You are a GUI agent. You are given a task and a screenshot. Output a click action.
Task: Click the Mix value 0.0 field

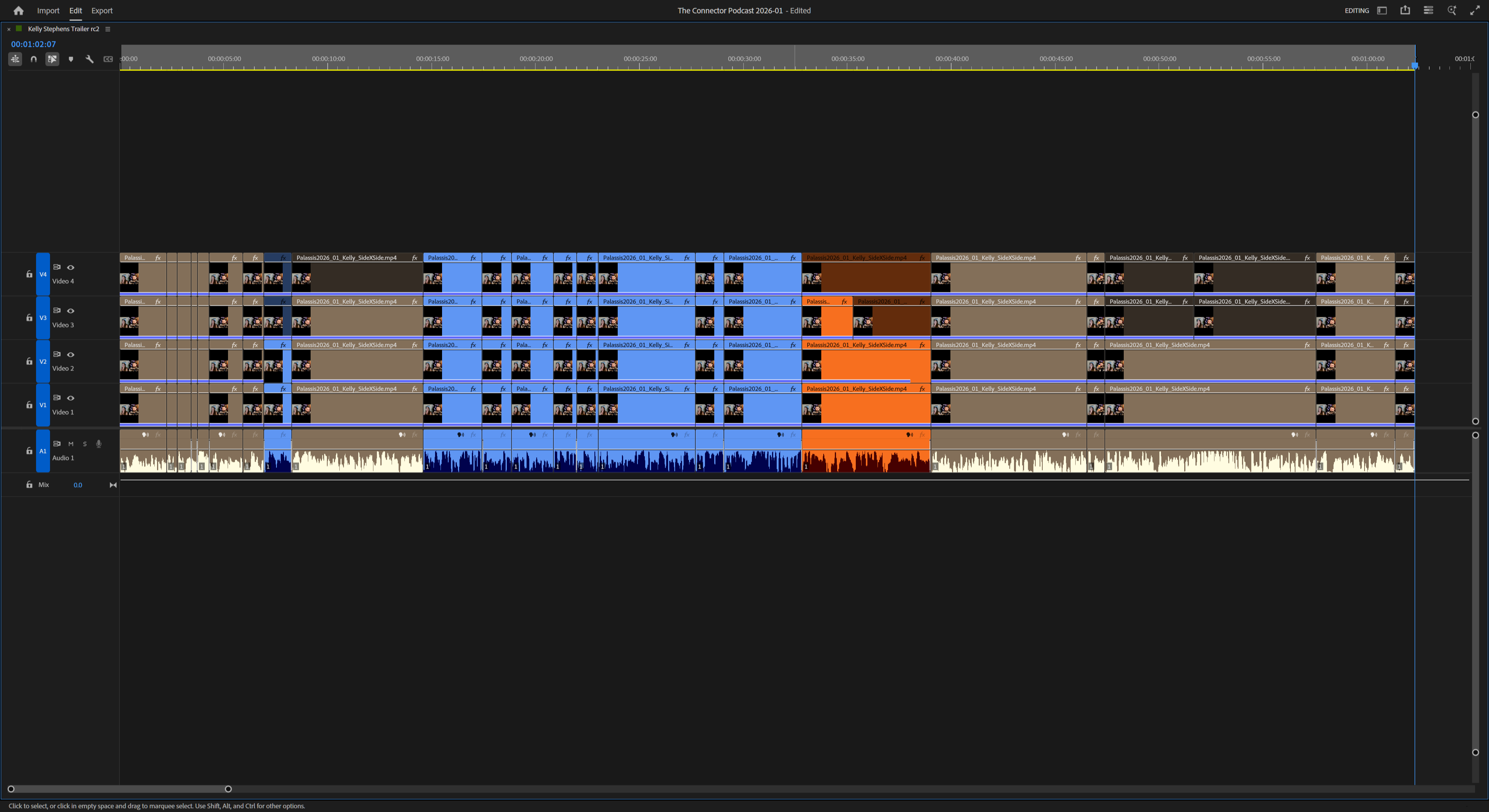tap(78, 485)
